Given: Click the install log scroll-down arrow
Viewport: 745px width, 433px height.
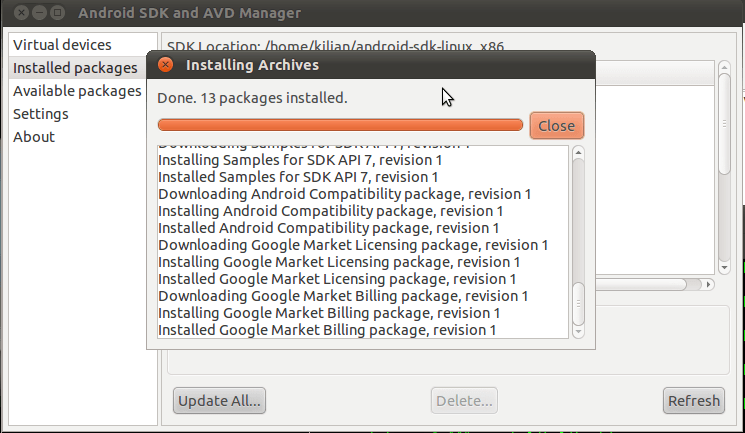Looking at the screenshot, I should pyautogui.click(x=578, y=332).
